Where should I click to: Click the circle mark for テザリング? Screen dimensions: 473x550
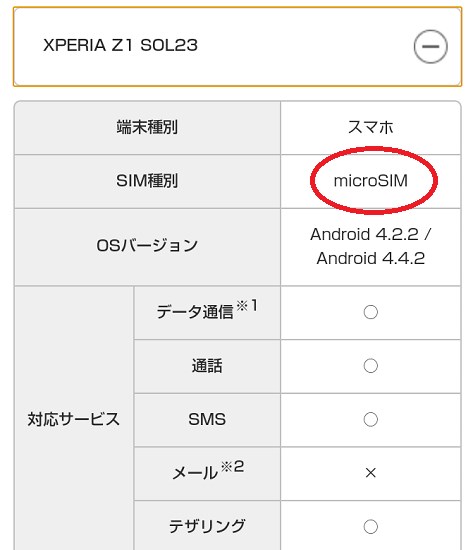[x=371, y=526]
